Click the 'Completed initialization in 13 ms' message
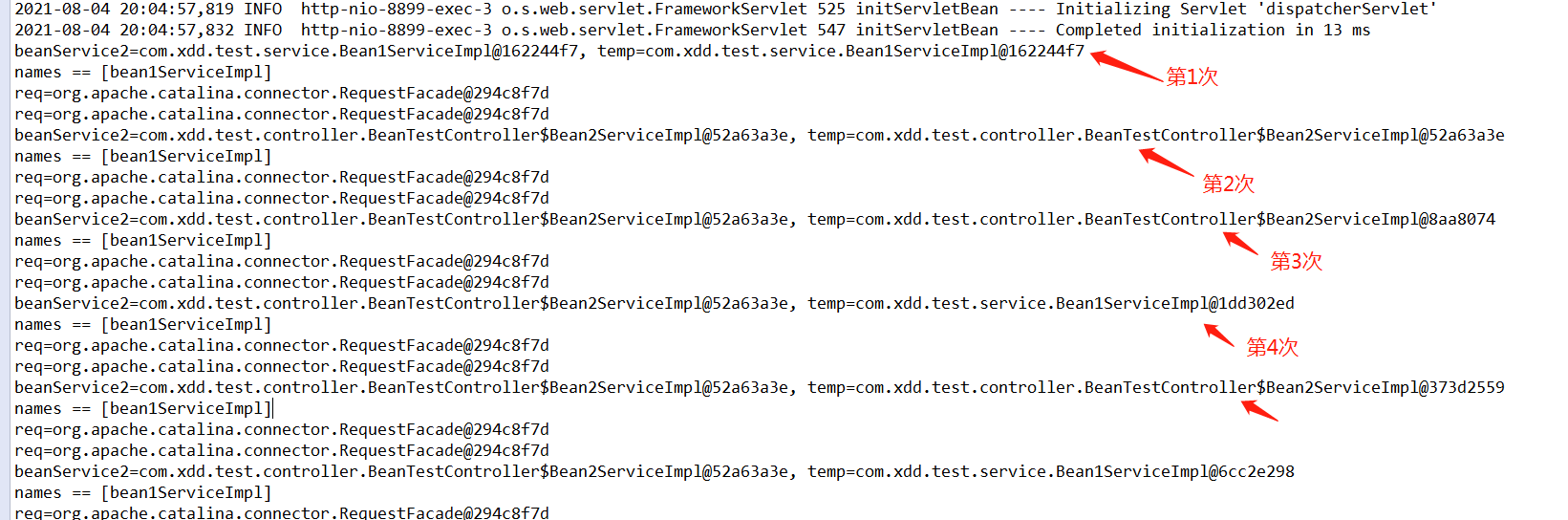Viewport: 1568px width, 520px height. pos(1213,30)
